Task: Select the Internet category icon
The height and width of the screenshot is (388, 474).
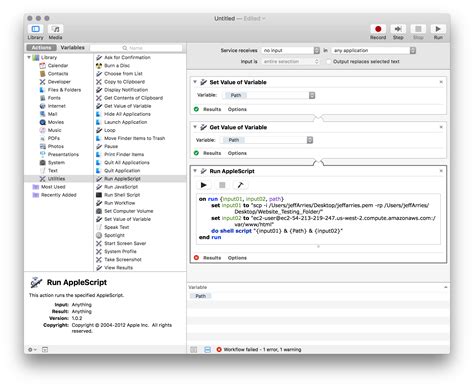Action: [x=42, y=106]
